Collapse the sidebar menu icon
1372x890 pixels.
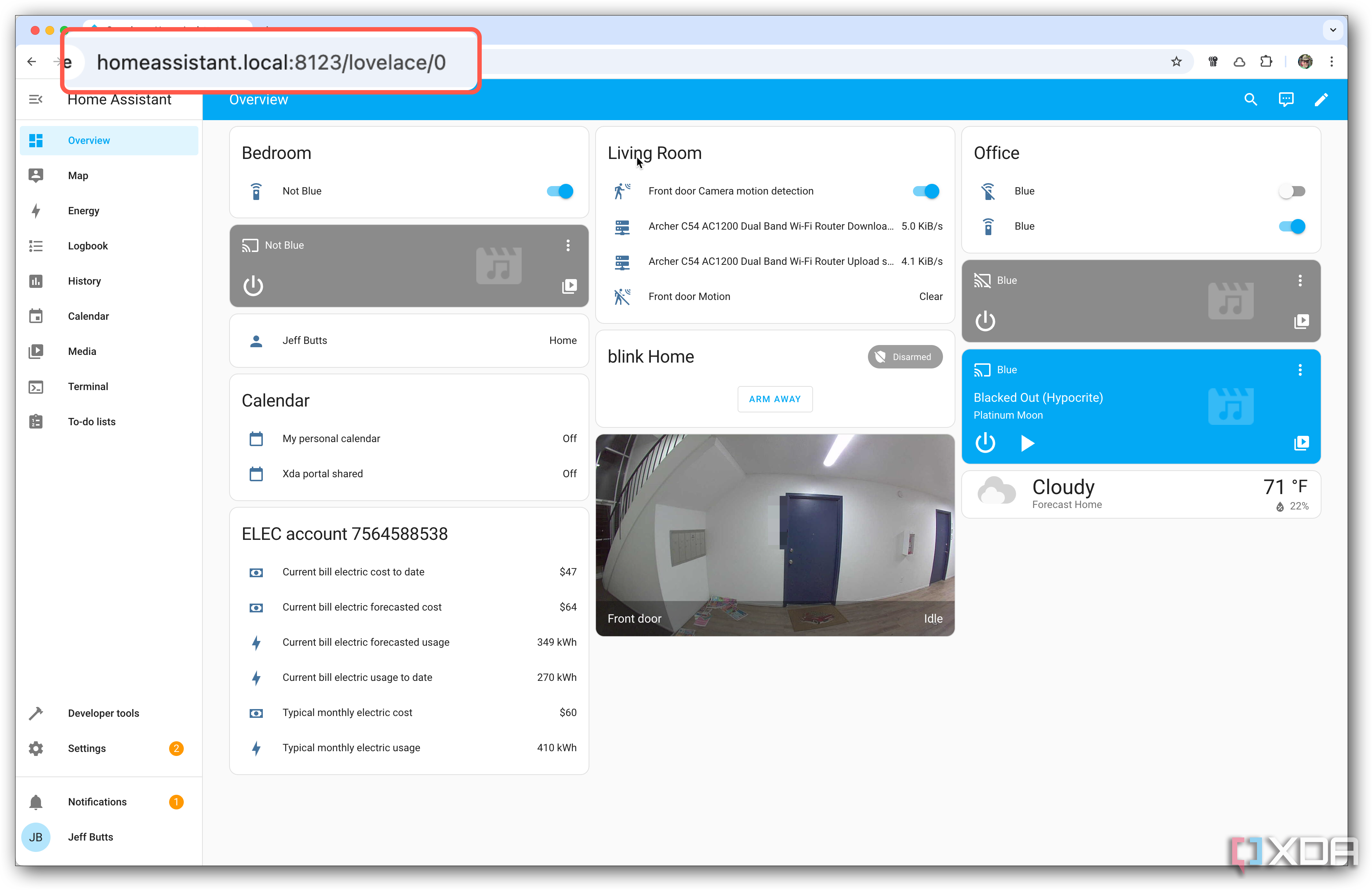point(36,99)
